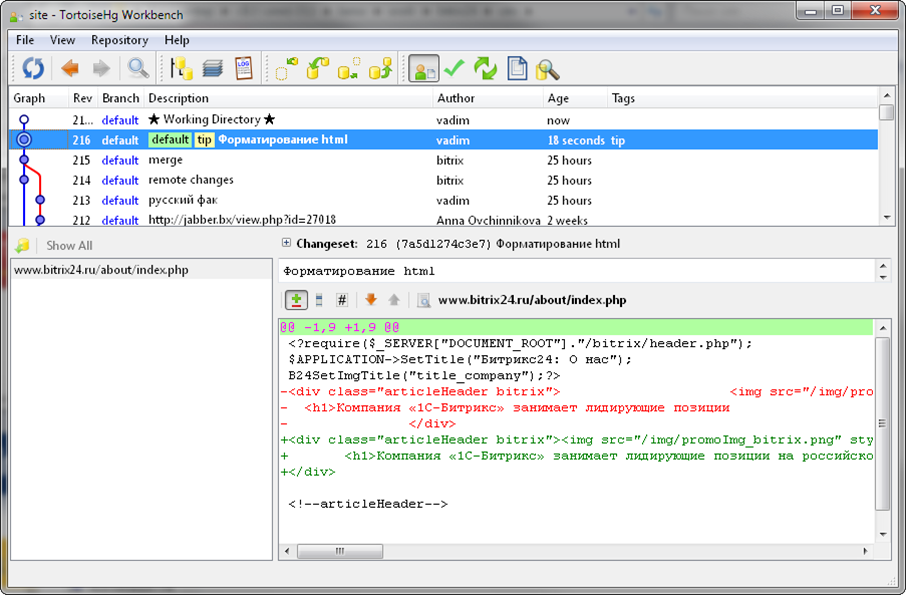Expand the Changeset 216 details plus box
Screen dimensions: 906x595
pyautogui.click(x=286, y=243)
